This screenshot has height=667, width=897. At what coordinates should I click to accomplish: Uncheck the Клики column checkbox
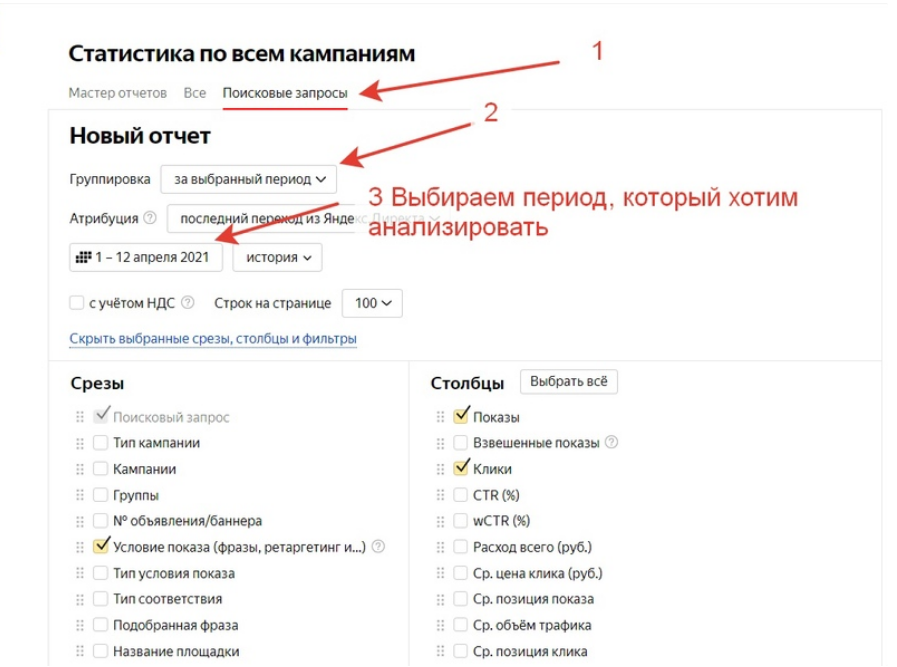point(461,469)
